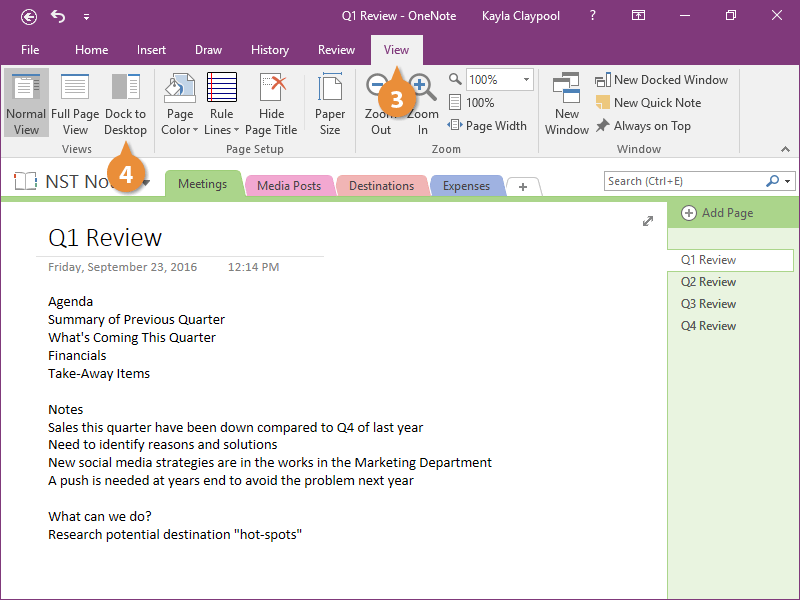Switch to Full Page View
Screen dimensions: 800x600
pyautogui.click(x=75, y=103)
